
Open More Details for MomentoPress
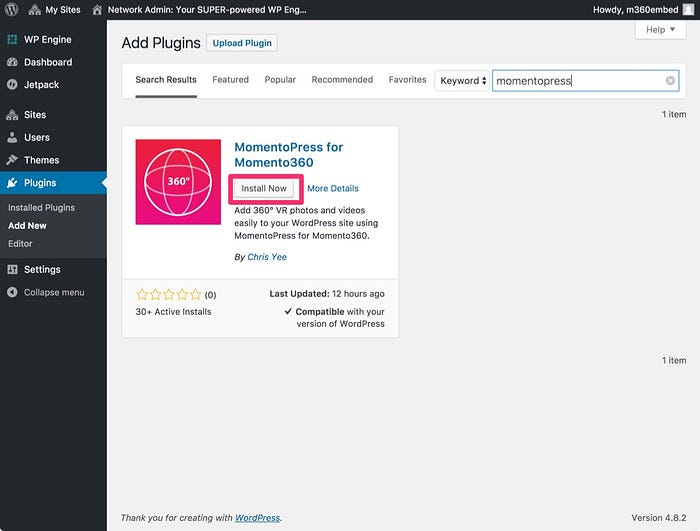333,188
